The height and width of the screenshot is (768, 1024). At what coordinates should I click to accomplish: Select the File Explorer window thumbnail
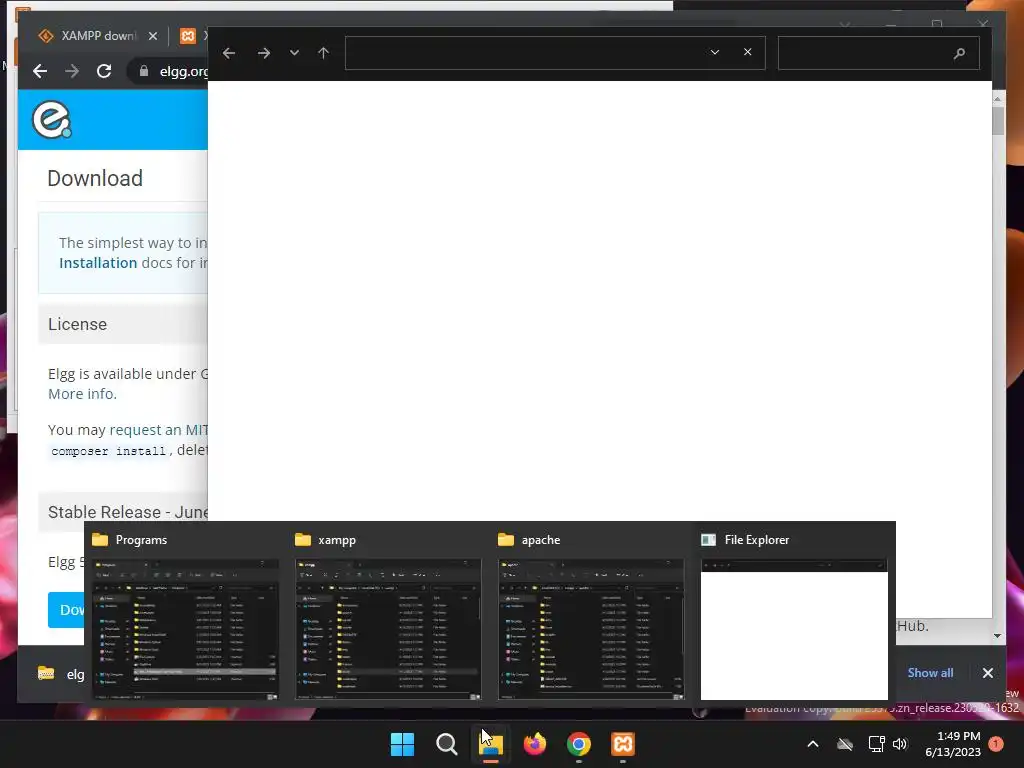click(x=794, y=630)
